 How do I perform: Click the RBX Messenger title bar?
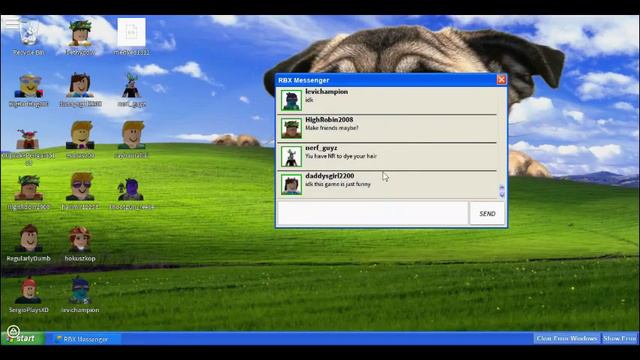point(391,80)
